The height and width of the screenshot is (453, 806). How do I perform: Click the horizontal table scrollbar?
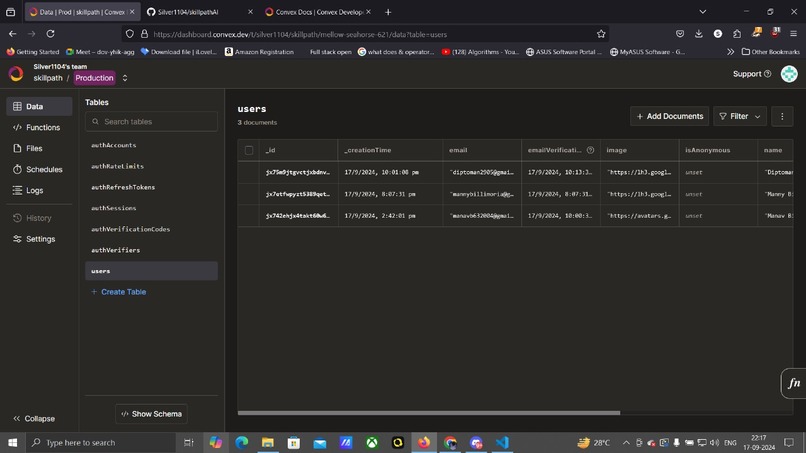[429, 412]
